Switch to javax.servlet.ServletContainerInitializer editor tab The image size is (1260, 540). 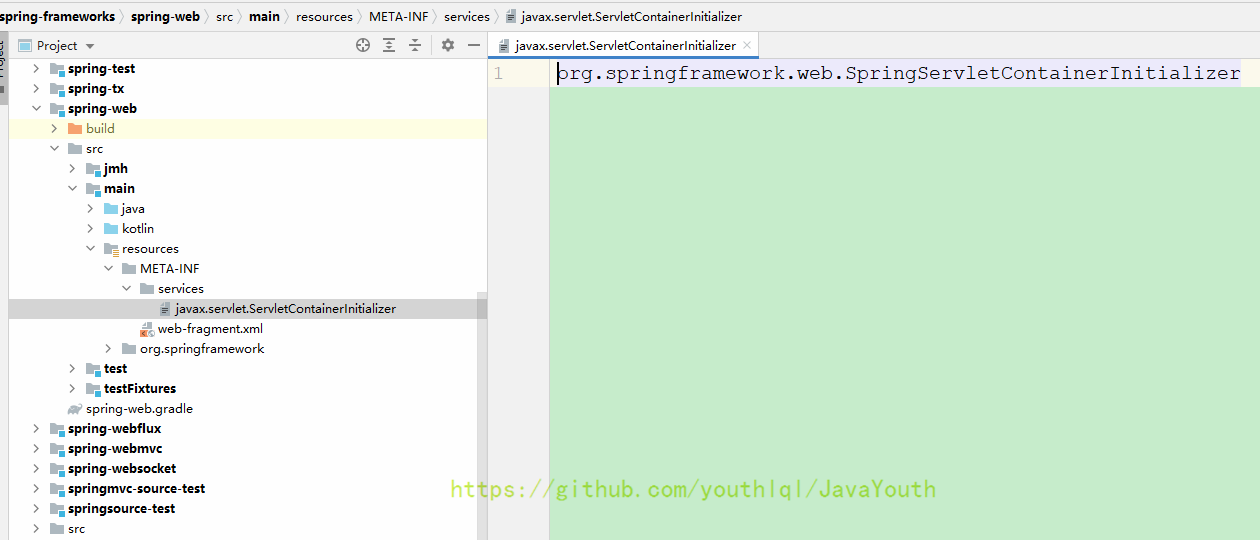click(x=624, y=46)
